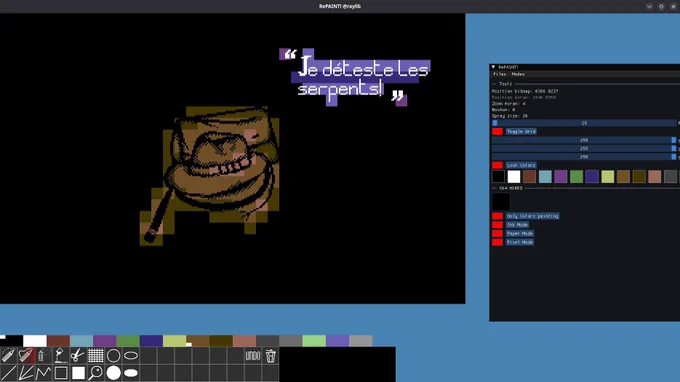Pick light blue in bottom palette bar
680x382 pixels.
pyautogui.click(x=82, y=341)
